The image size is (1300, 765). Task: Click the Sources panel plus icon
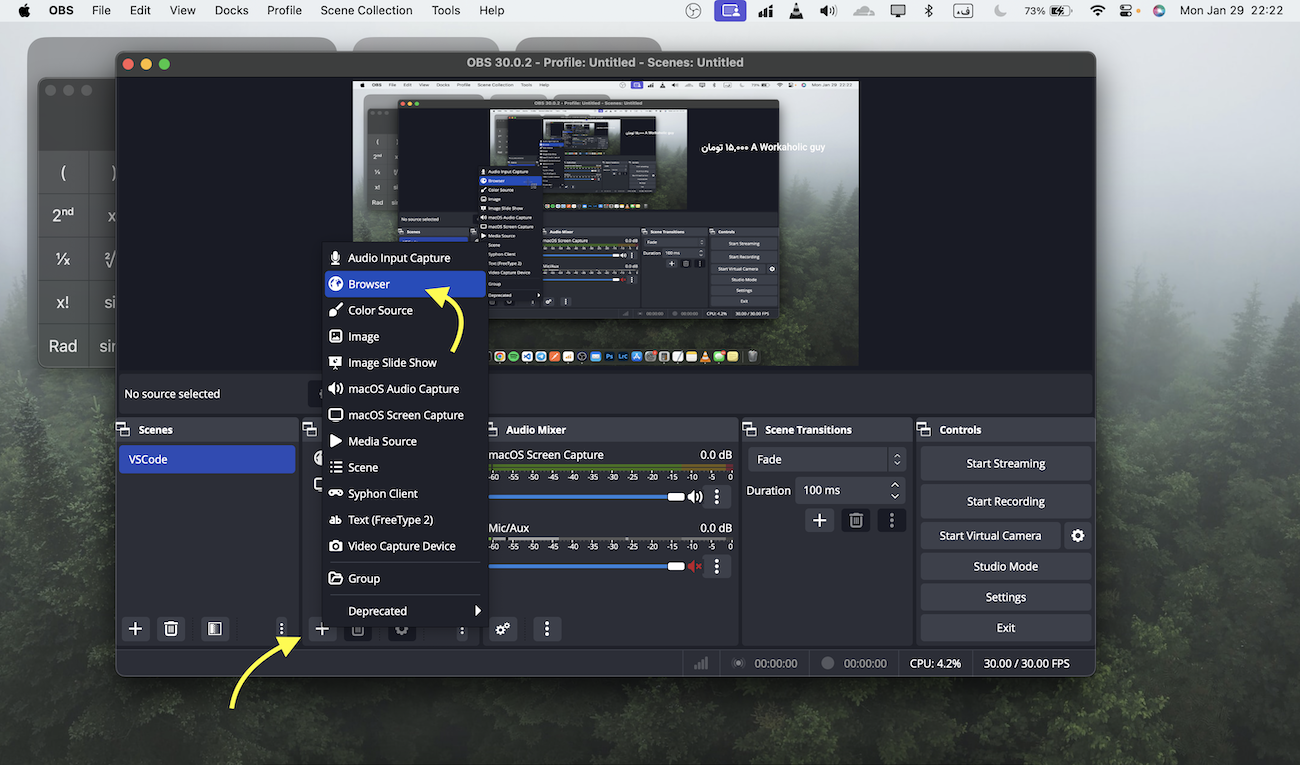pos(322,629)
